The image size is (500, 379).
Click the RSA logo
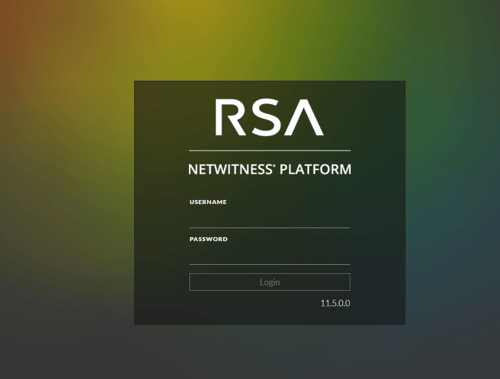tap(269, 117)
